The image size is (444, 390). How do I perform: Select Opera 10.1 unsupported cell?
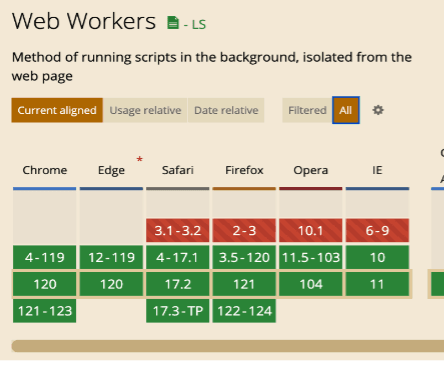(x=311, y=230)
